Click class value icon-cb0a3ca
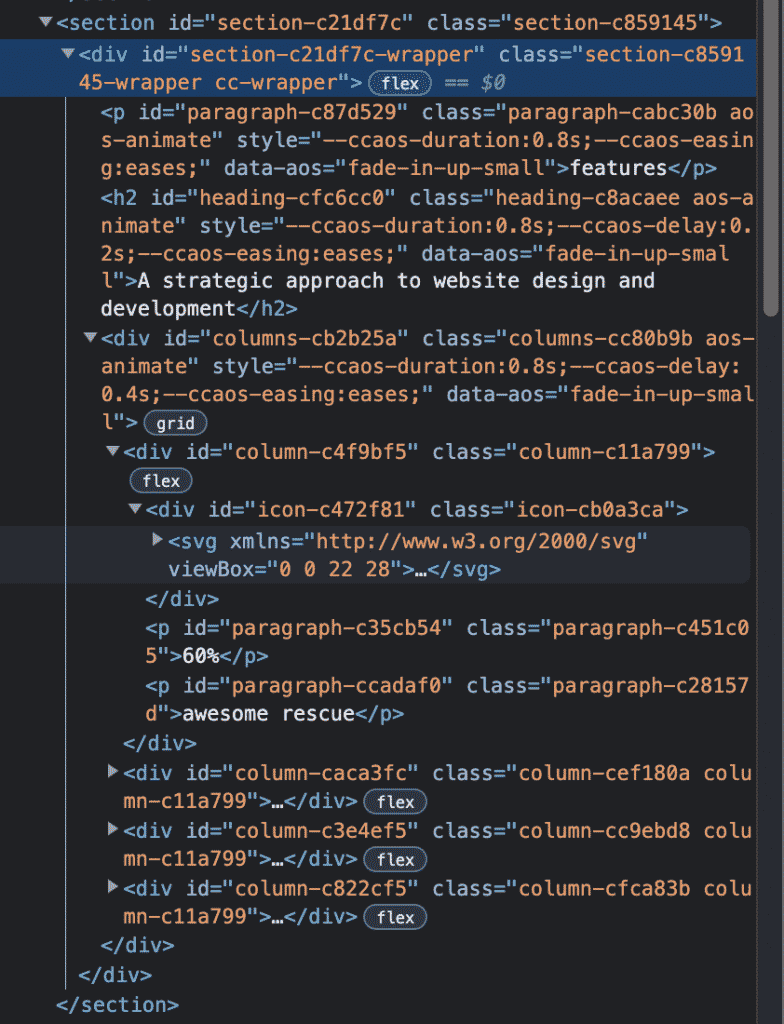 coord(590,509)
